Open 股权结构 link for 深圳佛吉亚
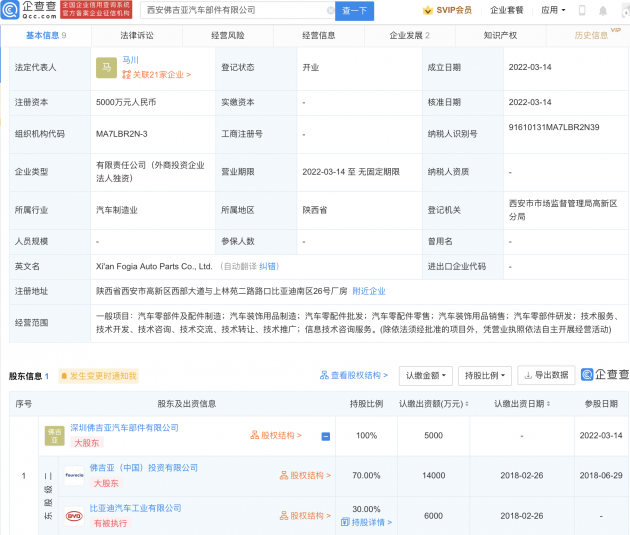This screenshot has height=535, width=630. 276,435
